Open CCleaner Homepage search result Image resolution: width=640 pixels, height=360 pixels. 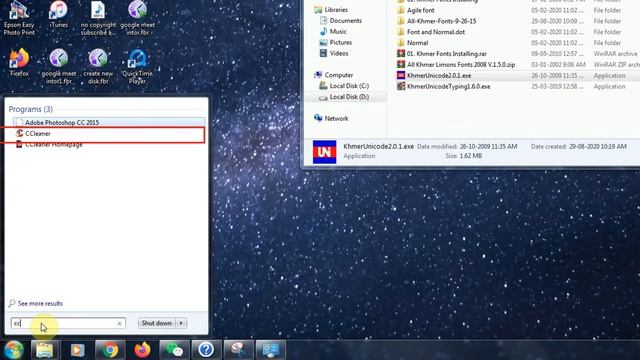[x=109, y=144]
